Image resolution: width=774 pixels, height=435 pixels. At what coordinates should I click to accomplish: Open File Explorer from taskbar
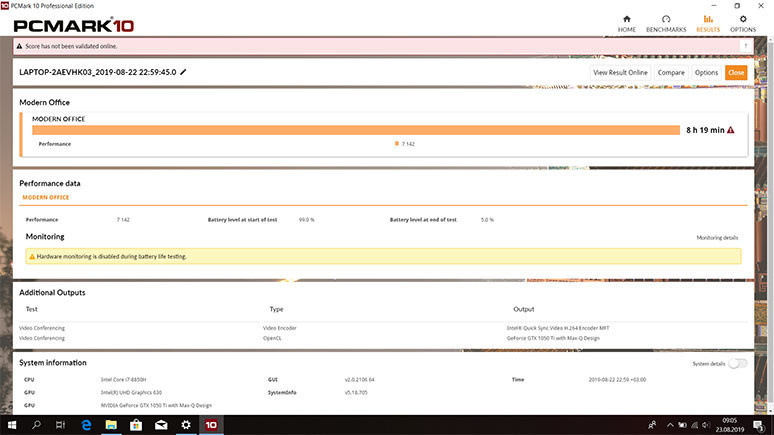111,425
